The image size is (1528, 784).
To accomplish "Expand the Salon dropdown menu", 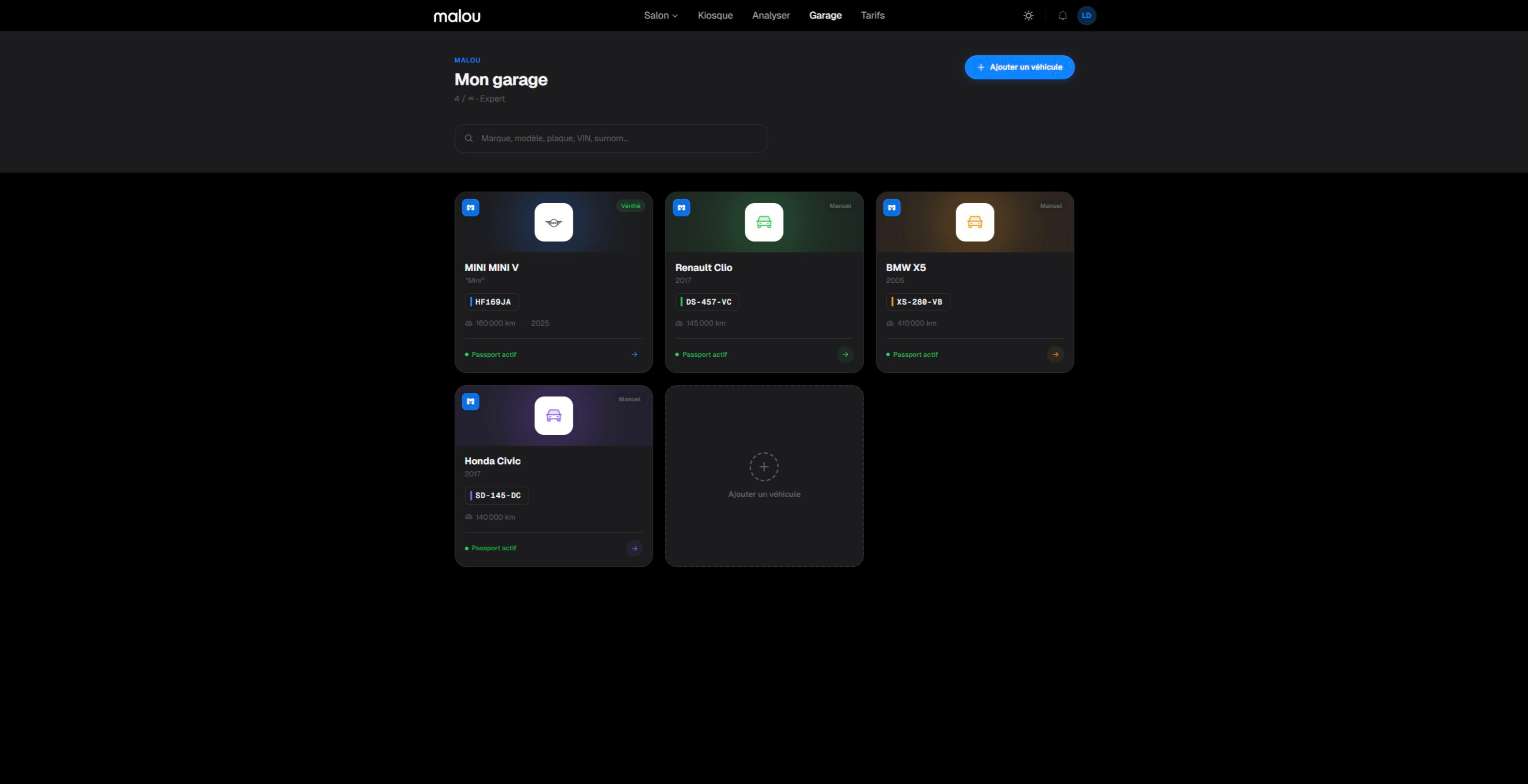I will point(661,15).
